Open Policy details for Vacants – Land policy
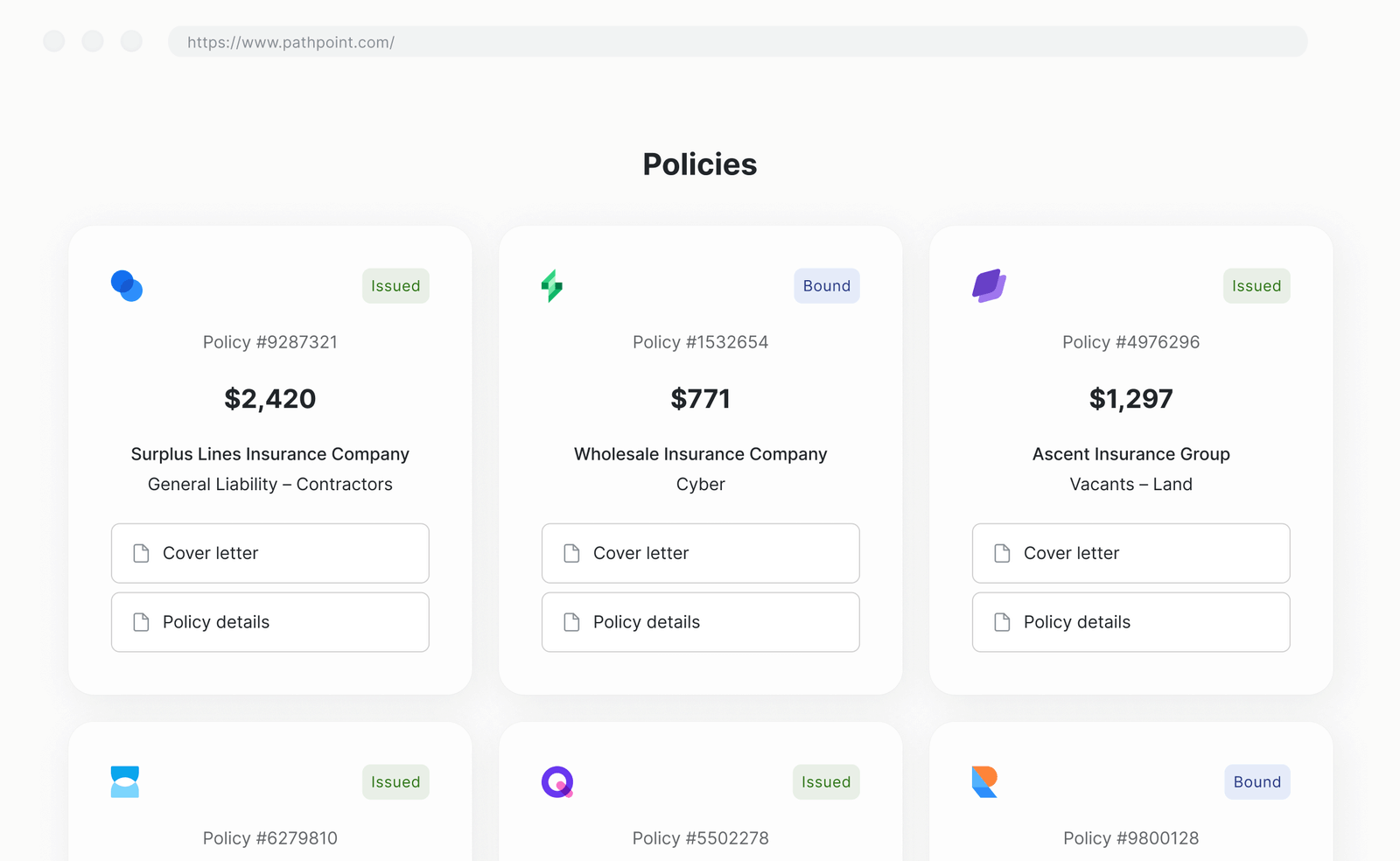 pyautogui.click(x=1130, y=622)
